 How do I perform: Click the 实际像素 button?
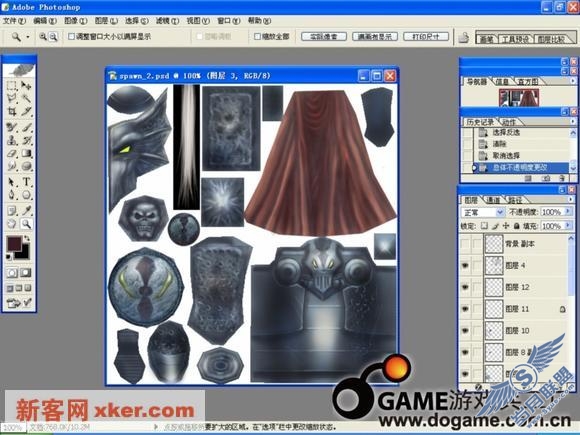point(324,36)
